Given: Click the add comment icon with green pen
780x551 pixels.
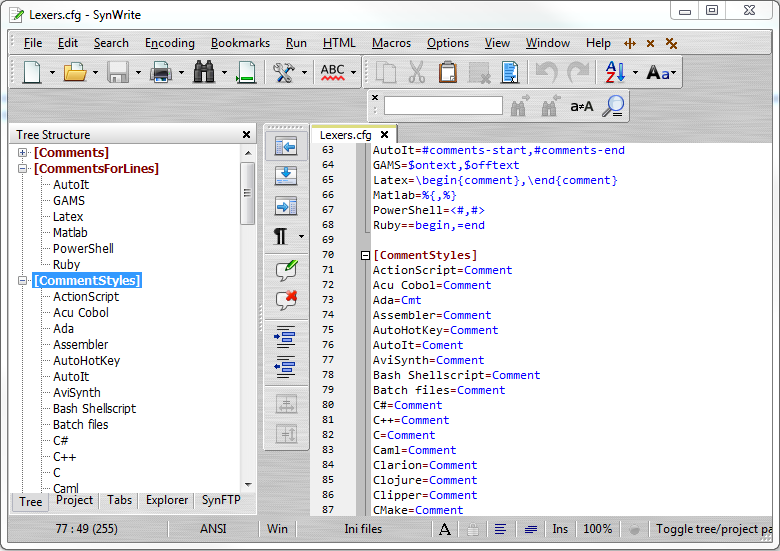Looking at the screenshot, I should [286, 269].
